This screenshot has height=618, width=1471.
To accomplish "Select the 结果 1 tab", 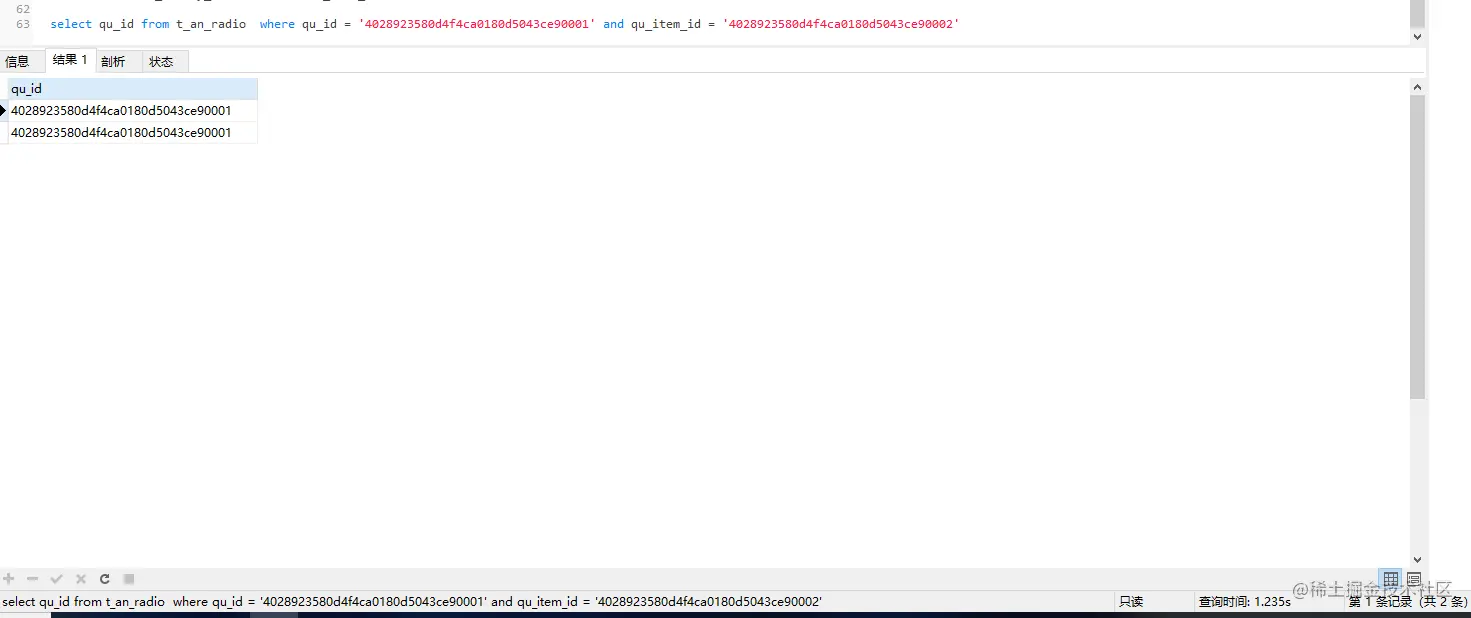I will point(70,60).
